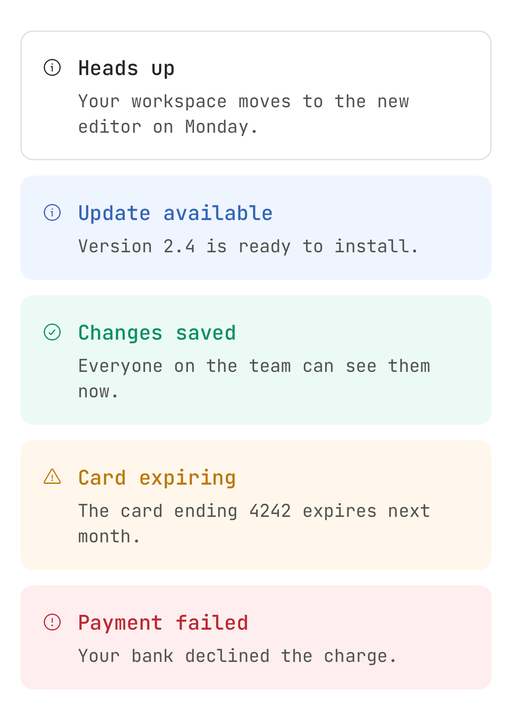This screenshot has width=512, height=720.
Task: Click the Version 2.4 ready to install text
Action: (x=248, y=246)
